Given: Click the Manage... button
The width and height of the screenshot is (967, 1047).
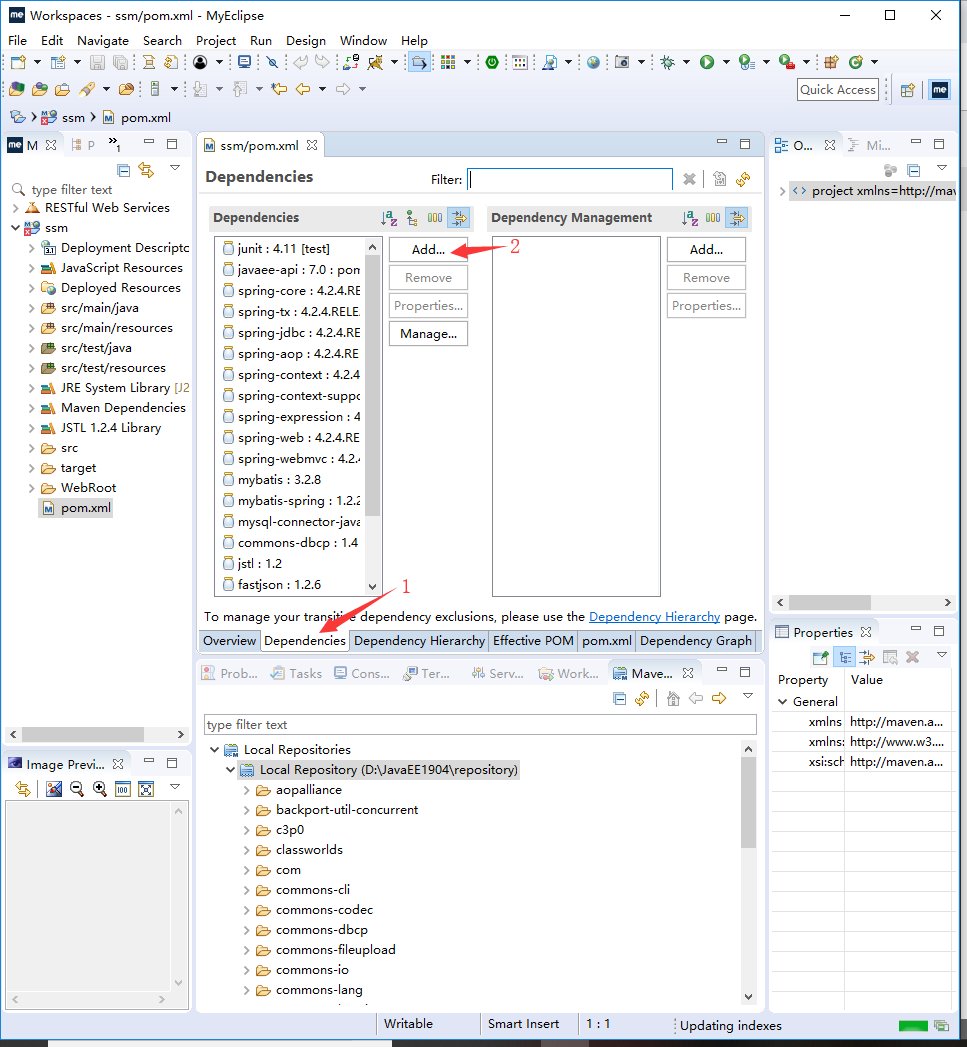Looking at the screenshot, I should tap(428, 334).
